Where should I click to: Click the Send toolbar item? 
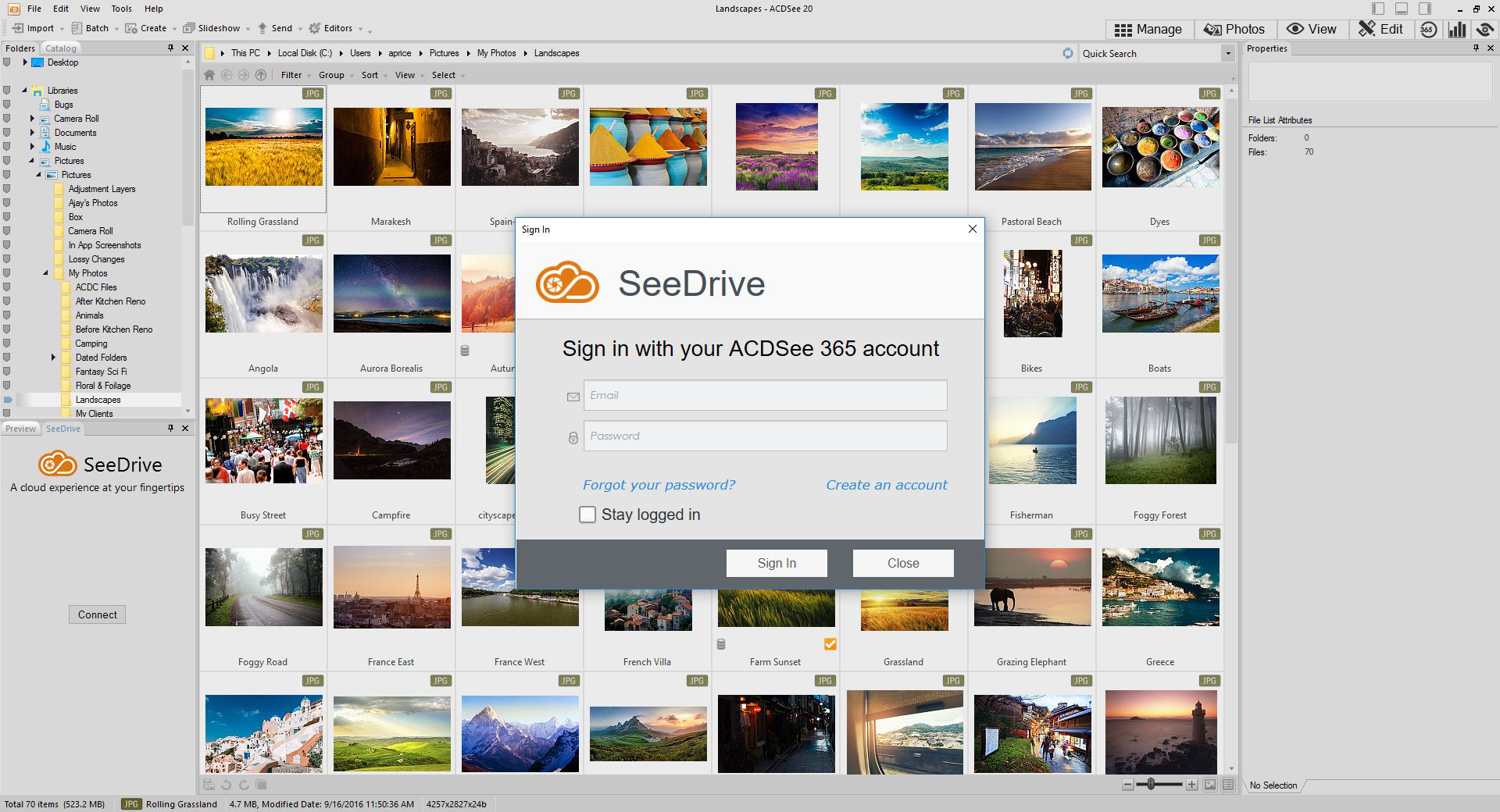pyautogui.click(x=274, y=28)
